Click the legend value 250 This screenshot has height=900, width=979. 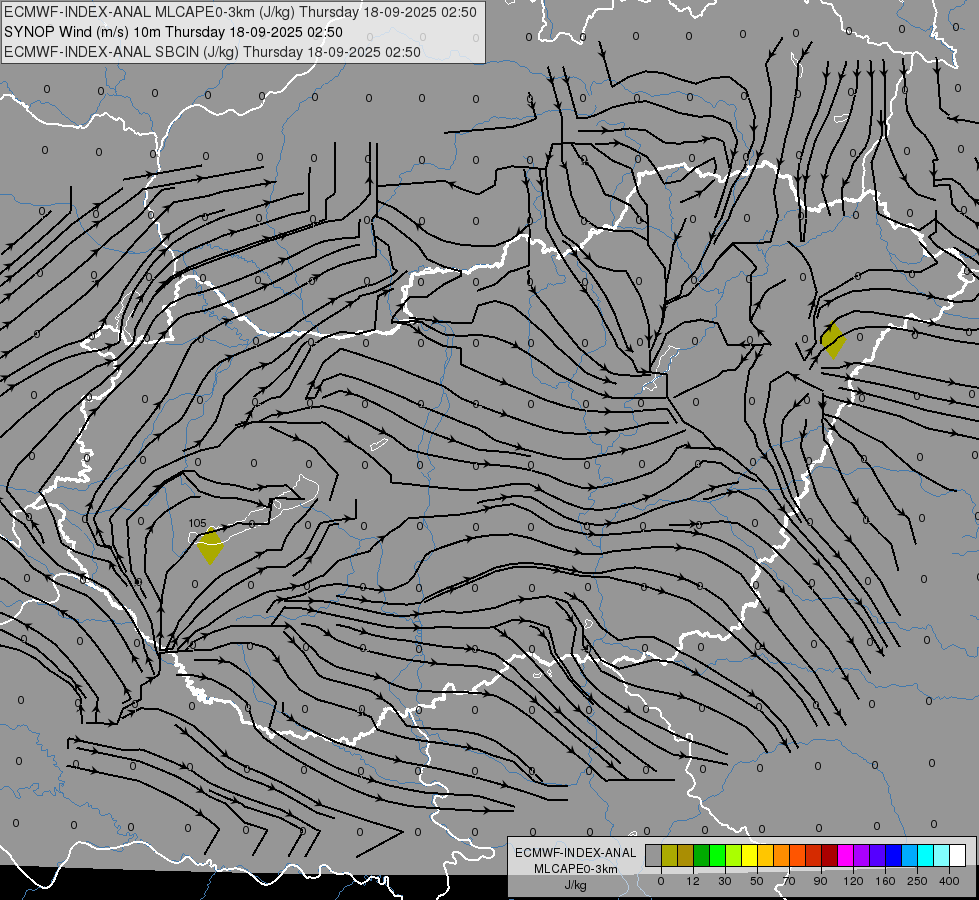917,881
